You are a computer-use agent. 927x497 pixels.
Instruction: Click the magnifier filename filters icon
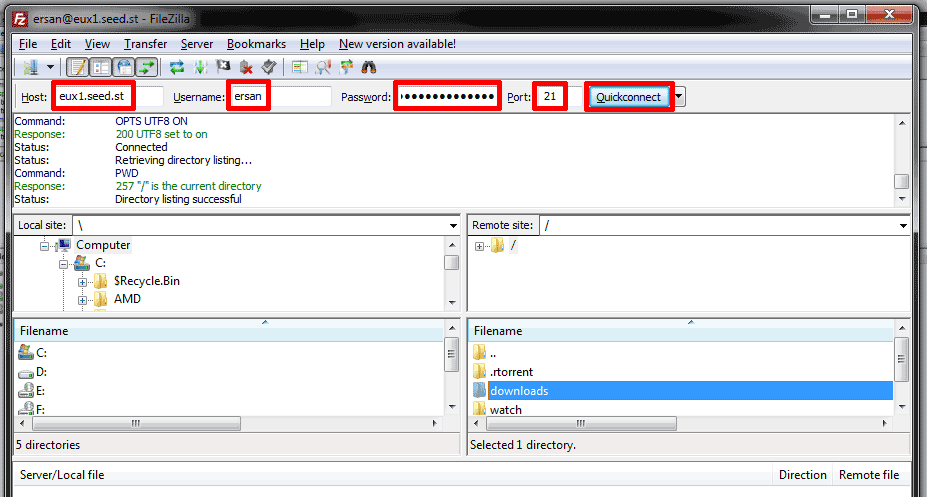tap(323, 67)
